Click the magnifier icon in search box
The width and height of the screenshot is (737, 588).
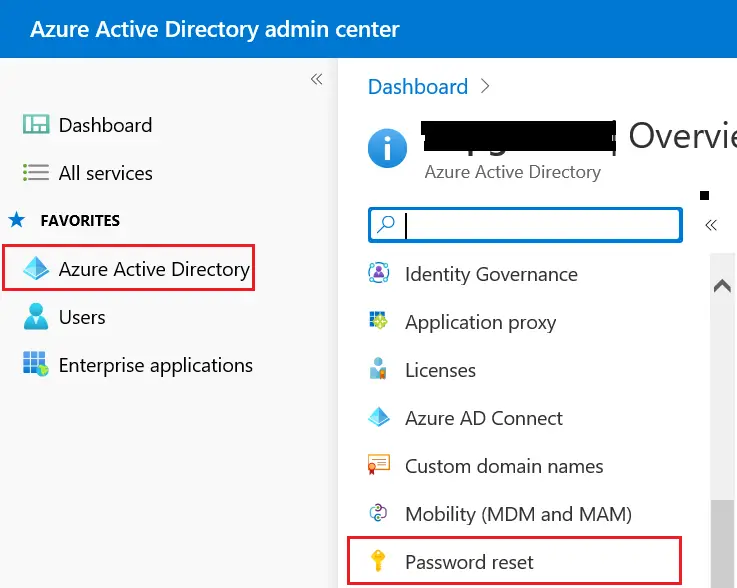(386, 225)
